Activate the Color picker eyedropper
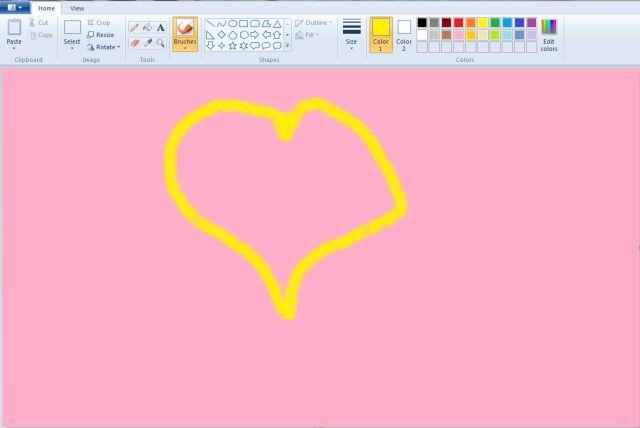This screenshot has width=640, height=428. pyautogui.click(x=147, y=43)
